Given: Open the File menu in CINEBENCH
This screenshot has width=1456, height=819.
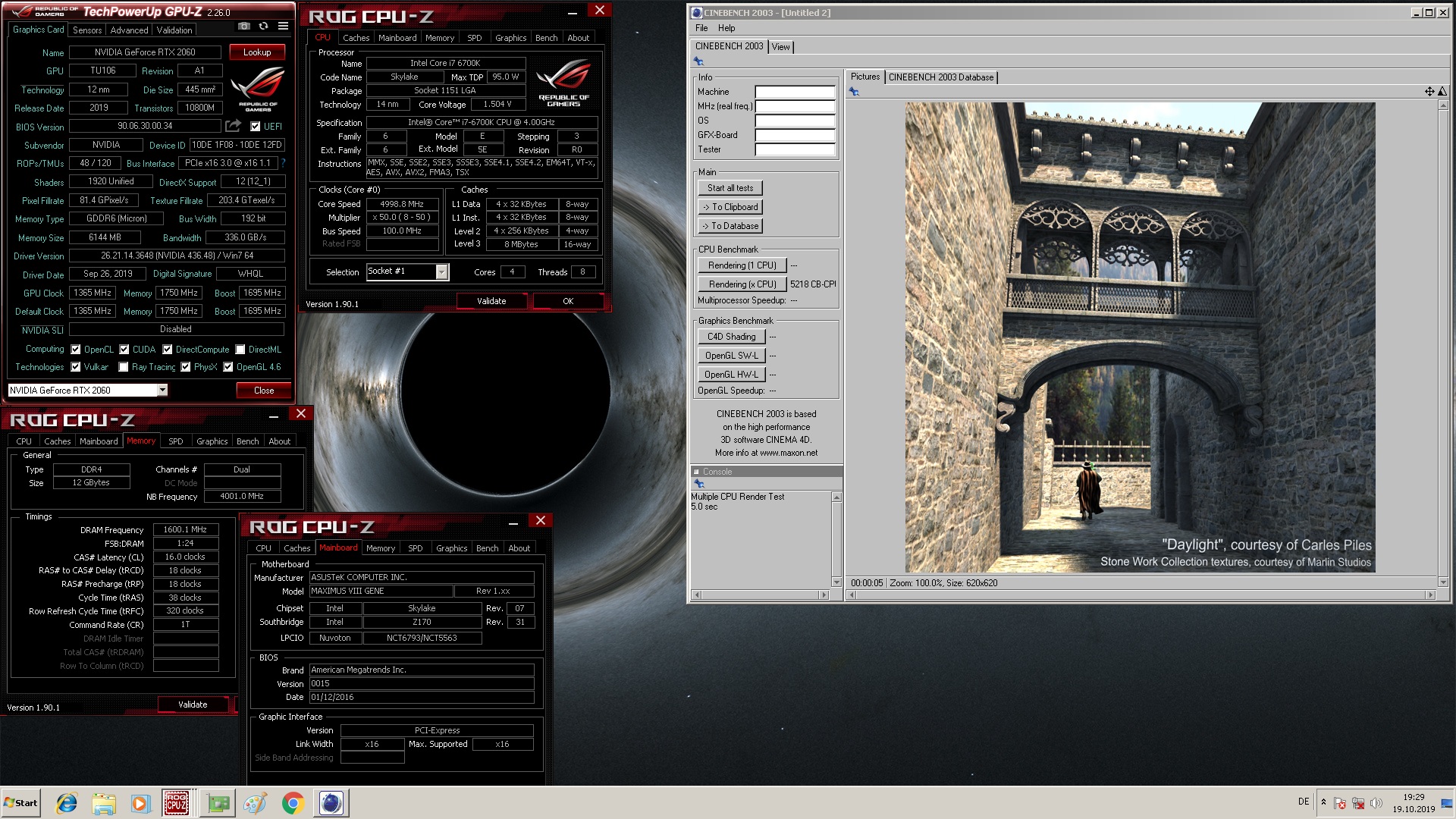Looking at the screenshot, I should coord(701,28).
